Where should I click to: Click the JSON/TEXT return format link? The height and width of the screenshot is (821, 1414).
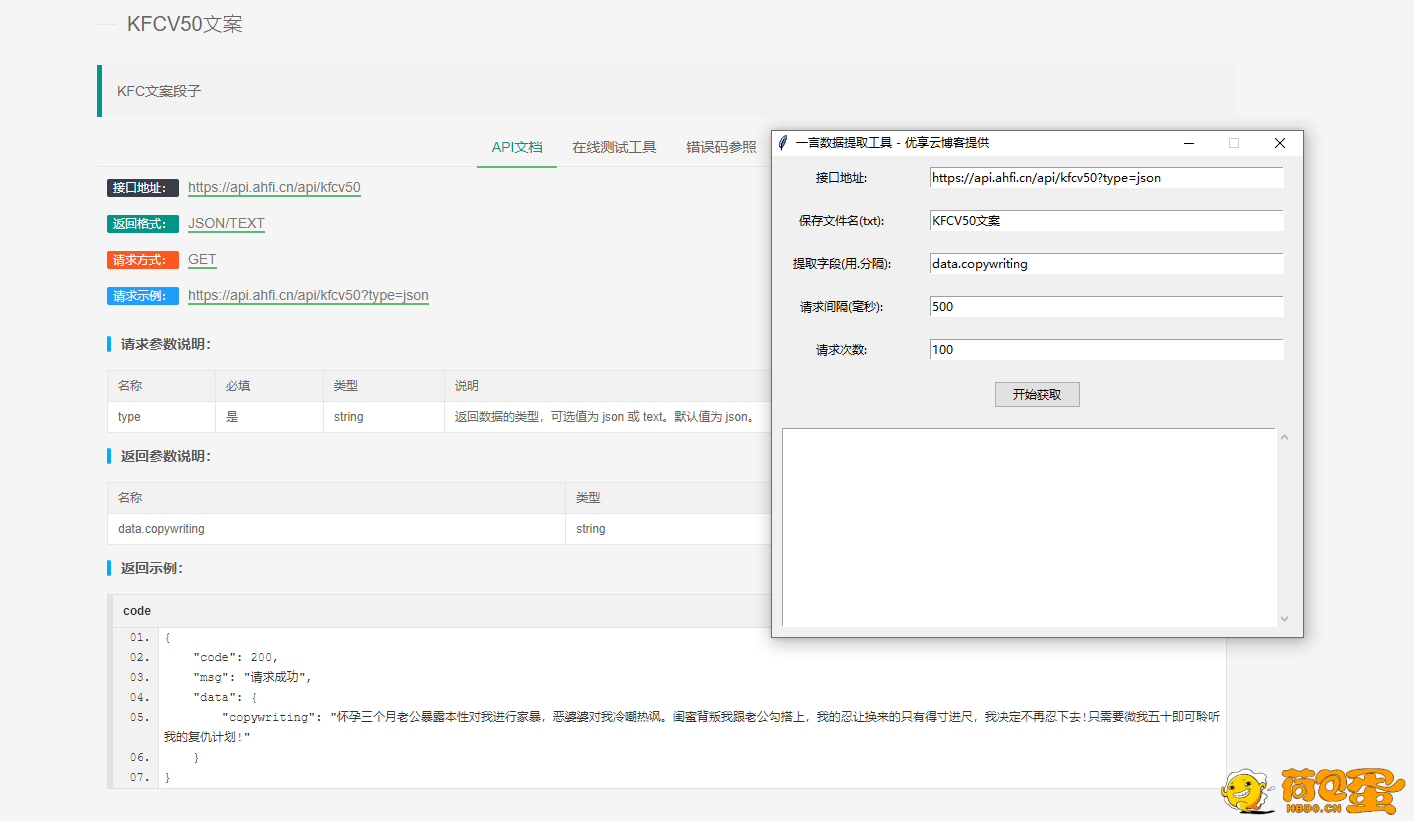pyautogui.click(x=226, y=223)
